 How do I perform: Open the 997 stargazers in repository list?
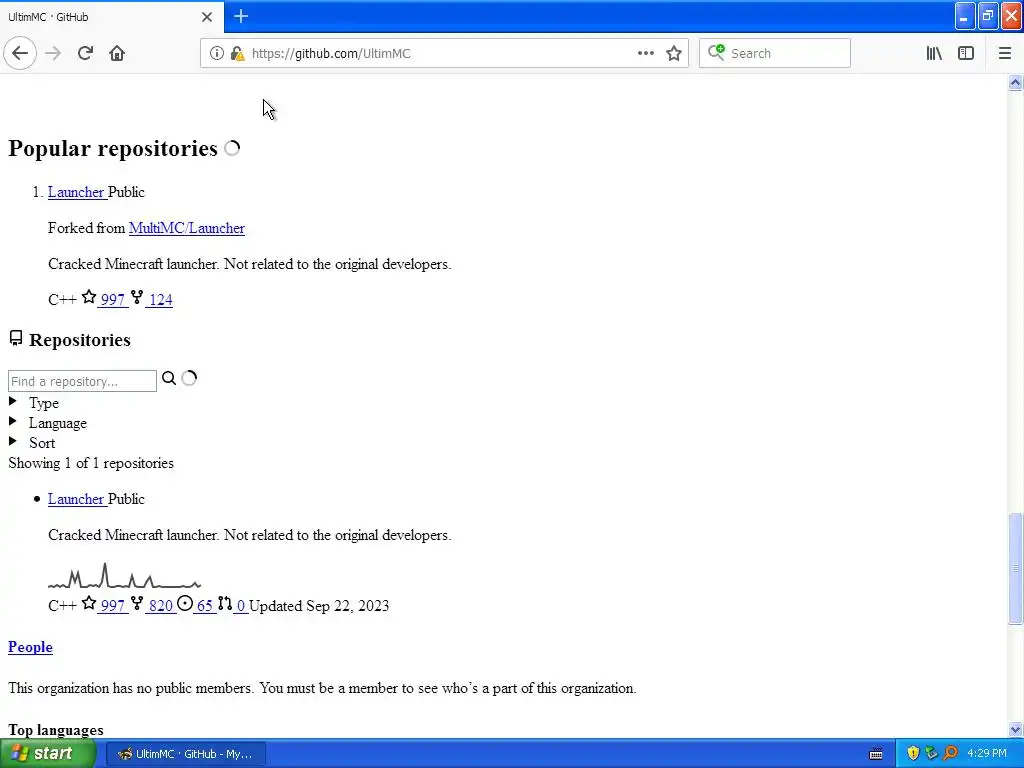(112, 605)
